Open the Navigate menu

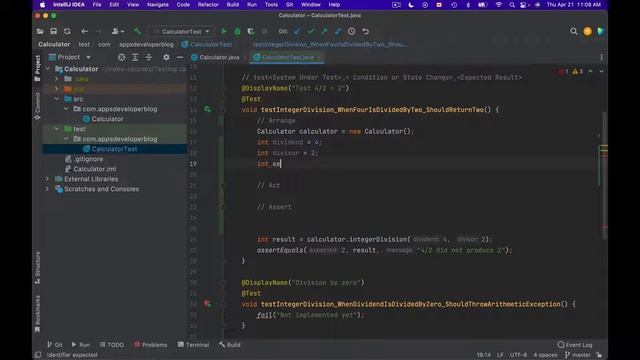(x=158, y=5)
